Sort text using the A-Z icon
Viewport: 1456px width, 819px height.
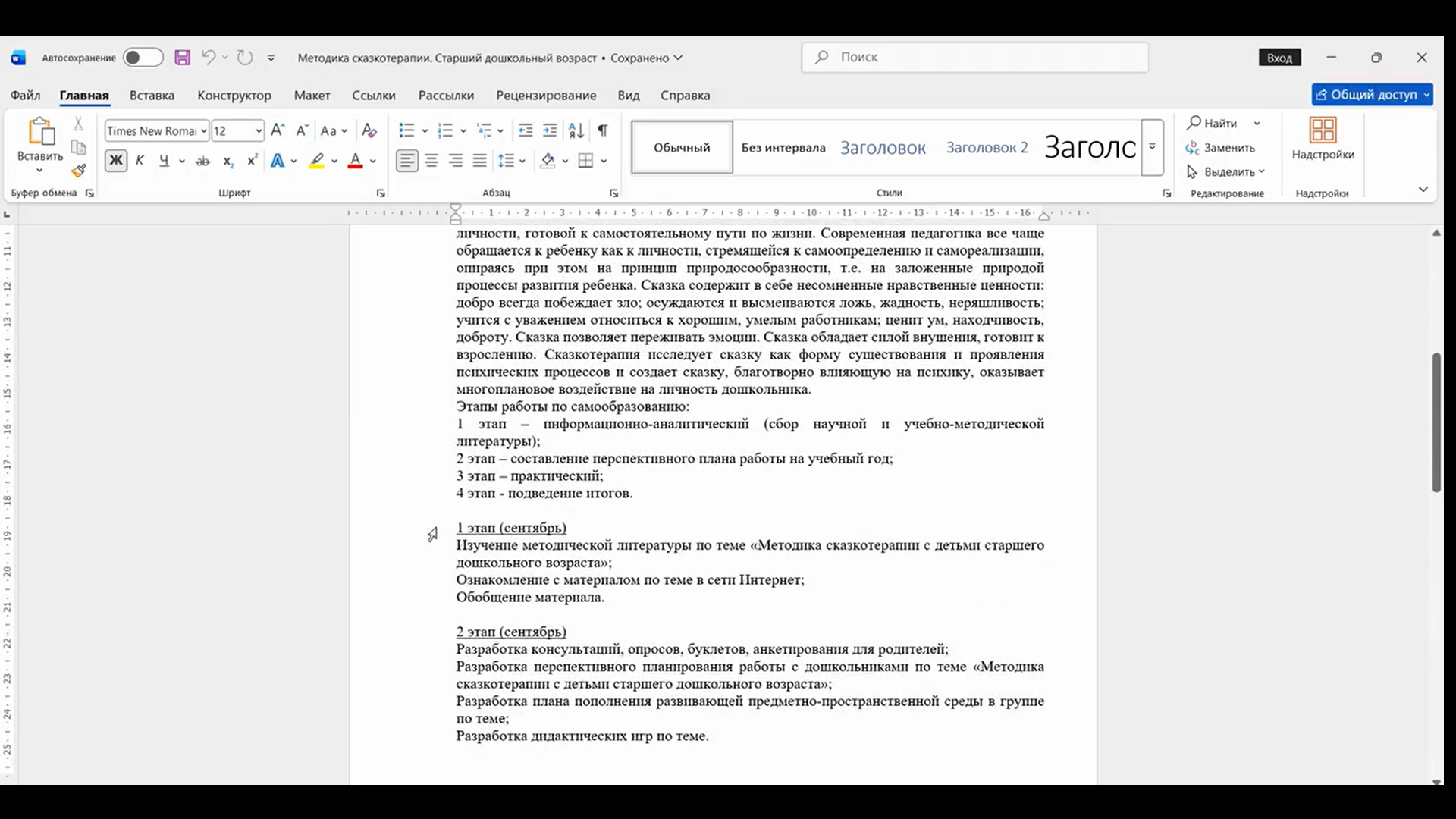click(x=576, y=130)
